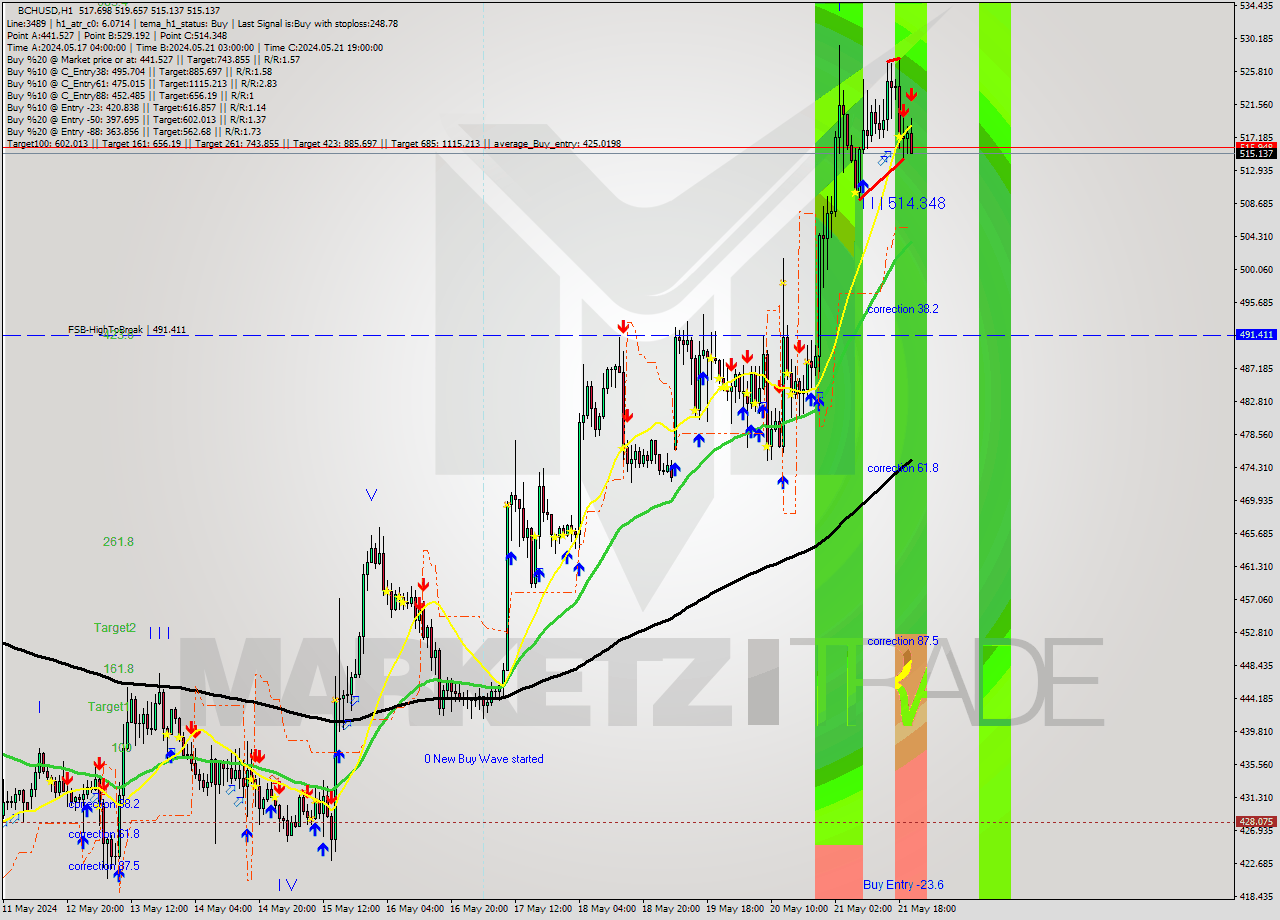Viewport: 1280px width, 920px height.
Task: Click '20 May 10:00' on the time axis
Action: pyautogui.click(x=800, y=909)
